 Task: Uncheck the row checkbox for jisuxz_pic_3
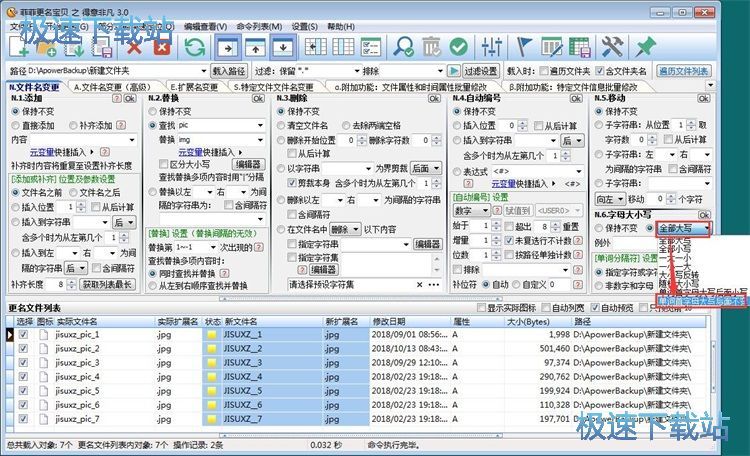(x=23, y=363)
